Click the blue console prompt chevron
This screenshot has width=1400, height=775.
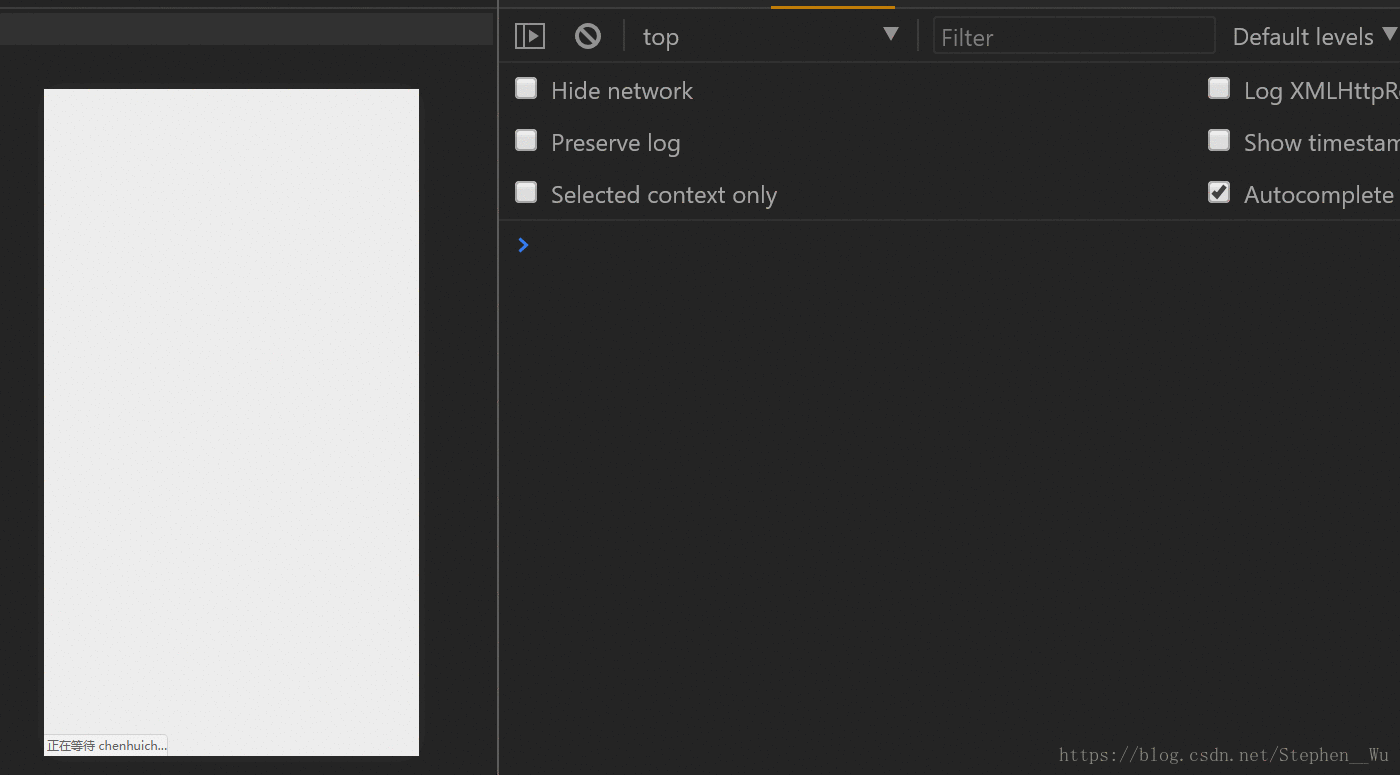[523, 245]
